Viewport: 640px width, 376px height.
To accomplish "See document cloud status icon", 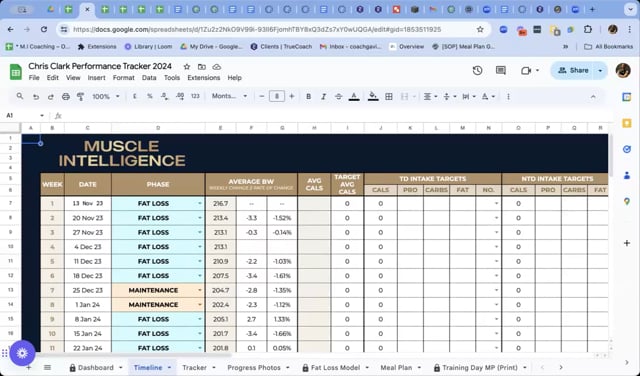I will [x=217, y=67].
